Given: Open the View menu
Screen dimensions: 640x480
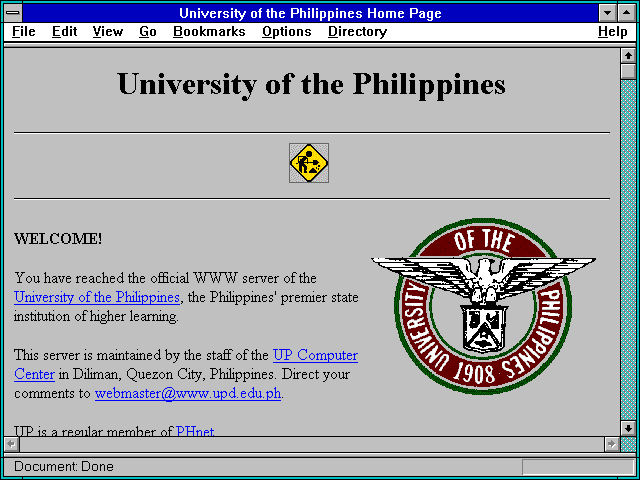Looking at the screenshot, I should (107, 31).
